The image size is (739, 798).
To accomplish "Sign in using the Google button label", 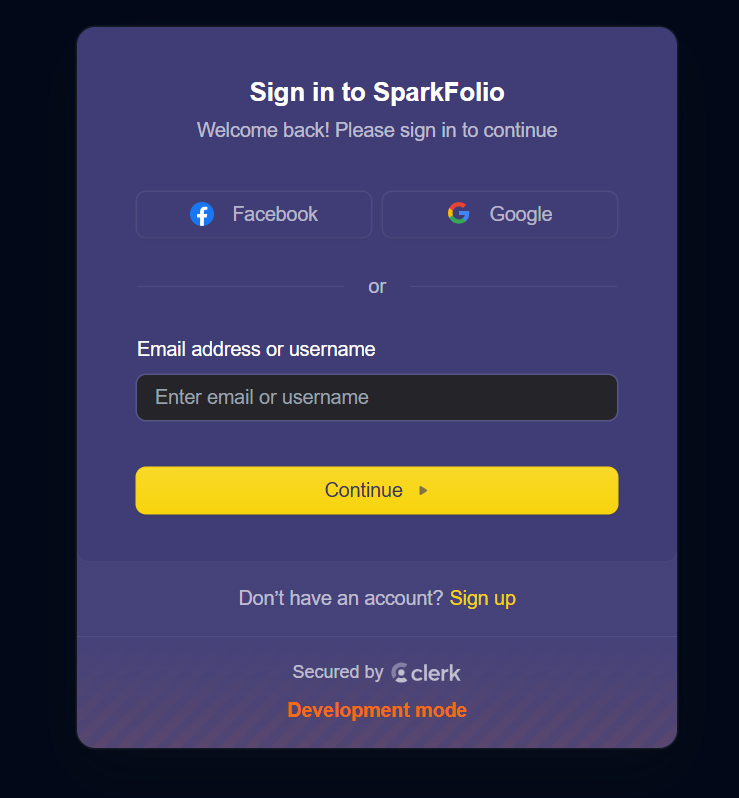I will click(521, 214).
